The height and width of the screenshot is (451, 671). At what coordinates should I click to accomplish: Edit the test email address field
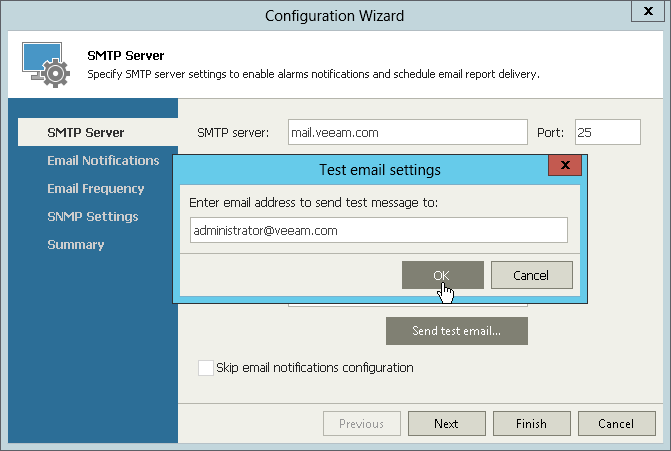379,230
